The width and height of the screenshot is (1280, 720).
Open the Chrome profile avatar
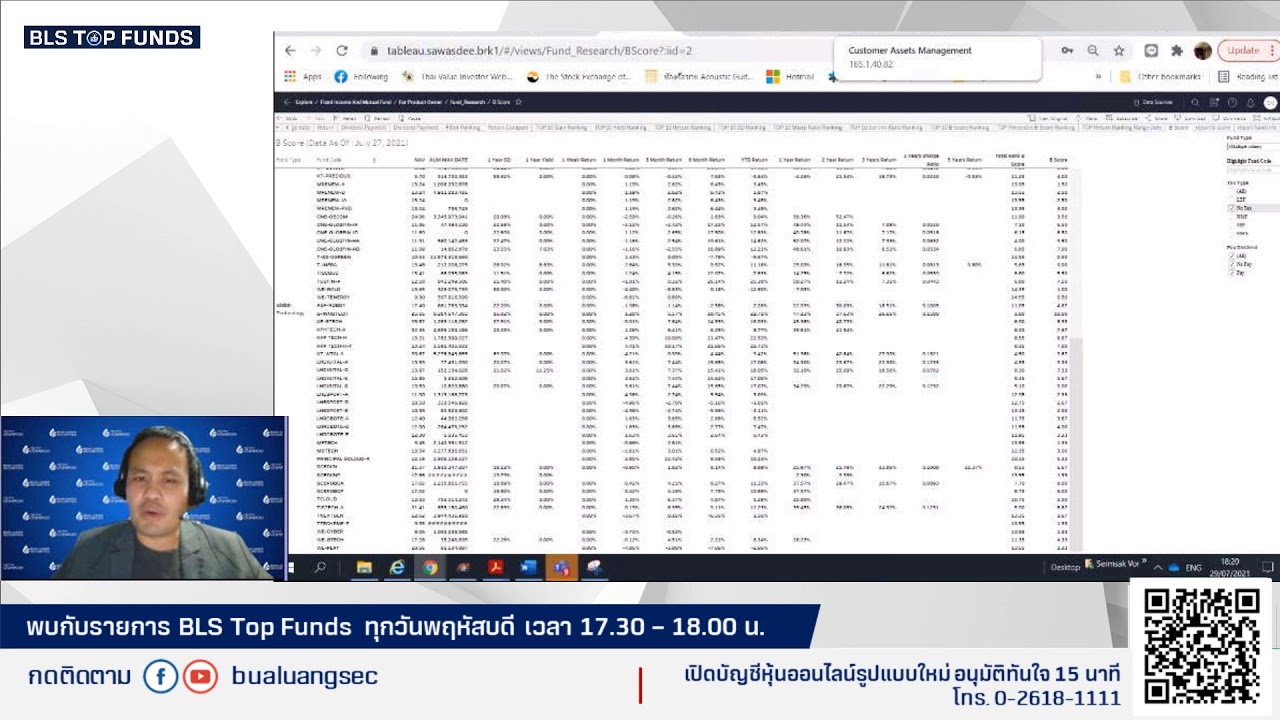point(1203,50)
